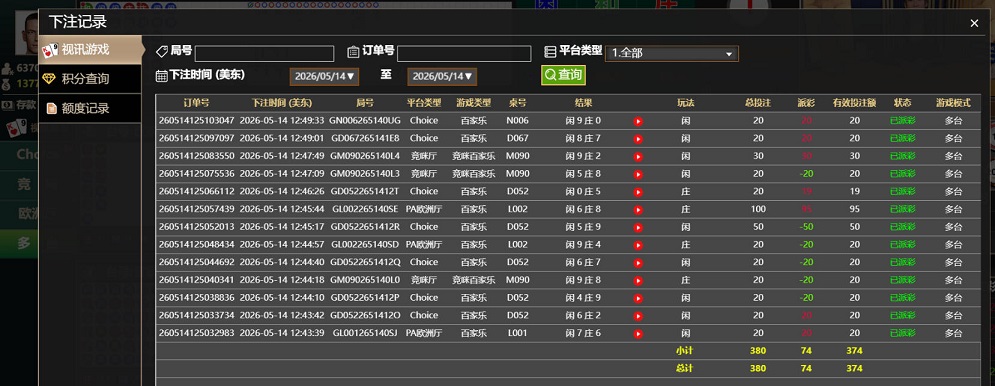The width and height of the screenshot is (995, 386).
Task: Click round number GD0522651412T
Action: 365,191
